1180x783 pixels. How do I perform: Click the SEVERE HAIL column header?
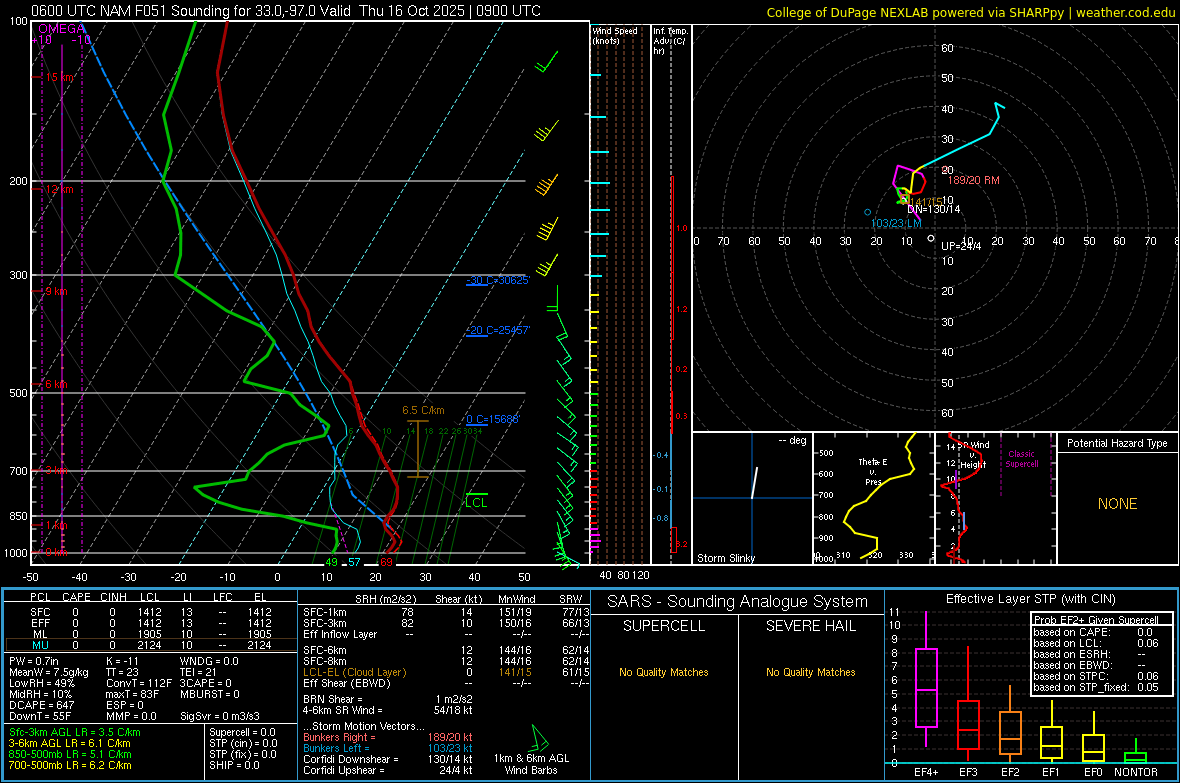tap(810, 626)
